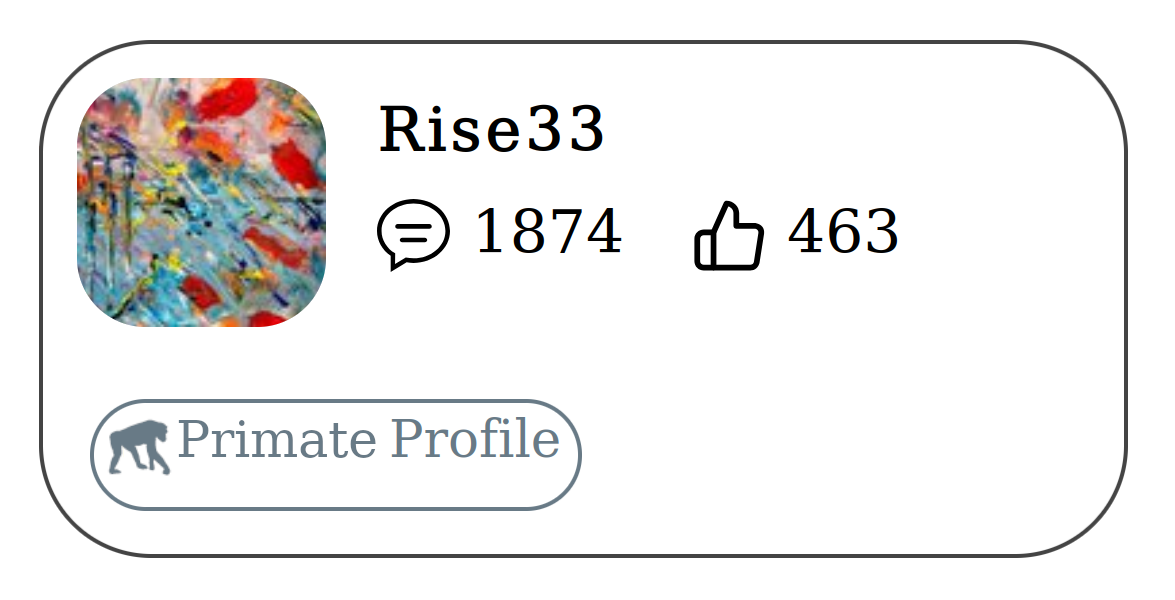Click the Primate Profile badge label

tap(368, 440)
